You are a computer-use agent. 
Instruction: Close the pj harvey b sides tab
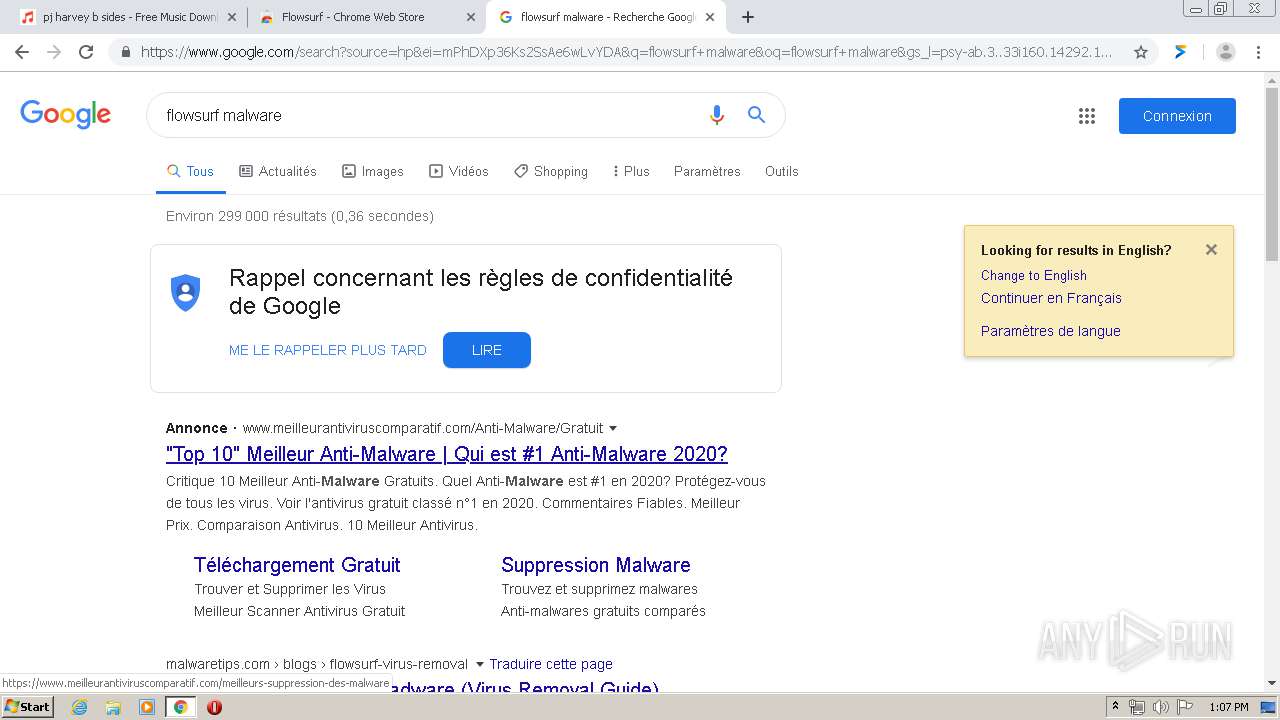click(x=232, y=17)
